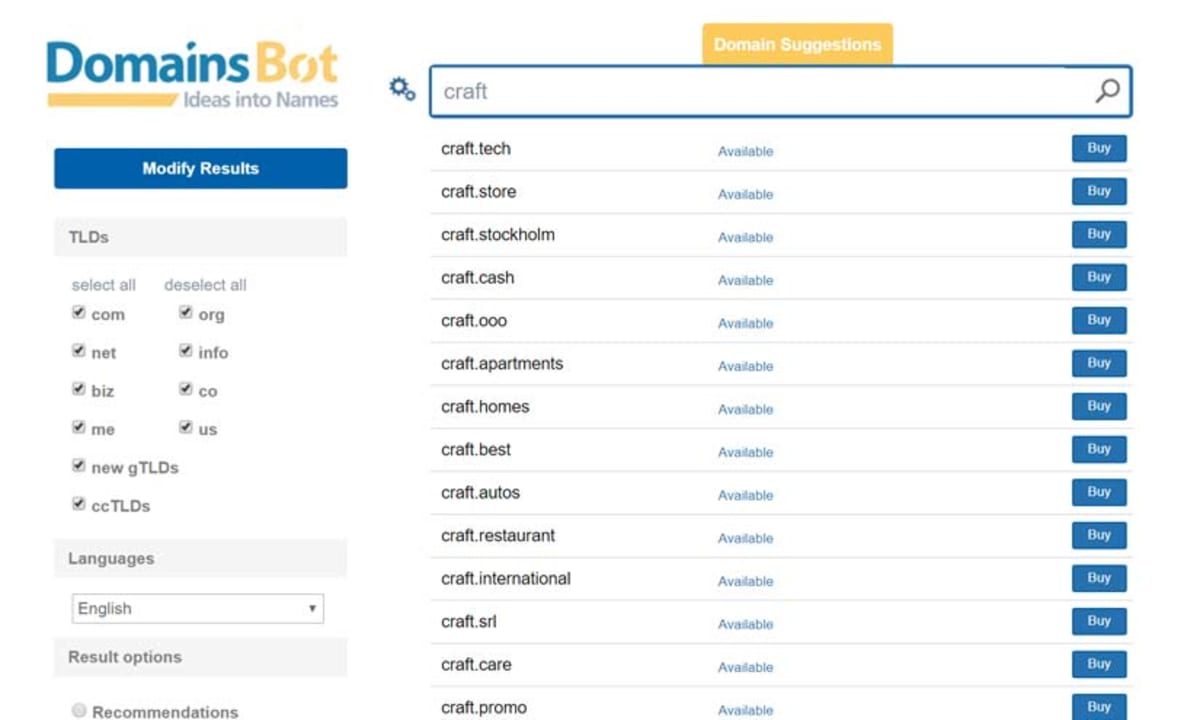Buy the craft.apartments domain

pyautogui.click(x=1099, y=363)
